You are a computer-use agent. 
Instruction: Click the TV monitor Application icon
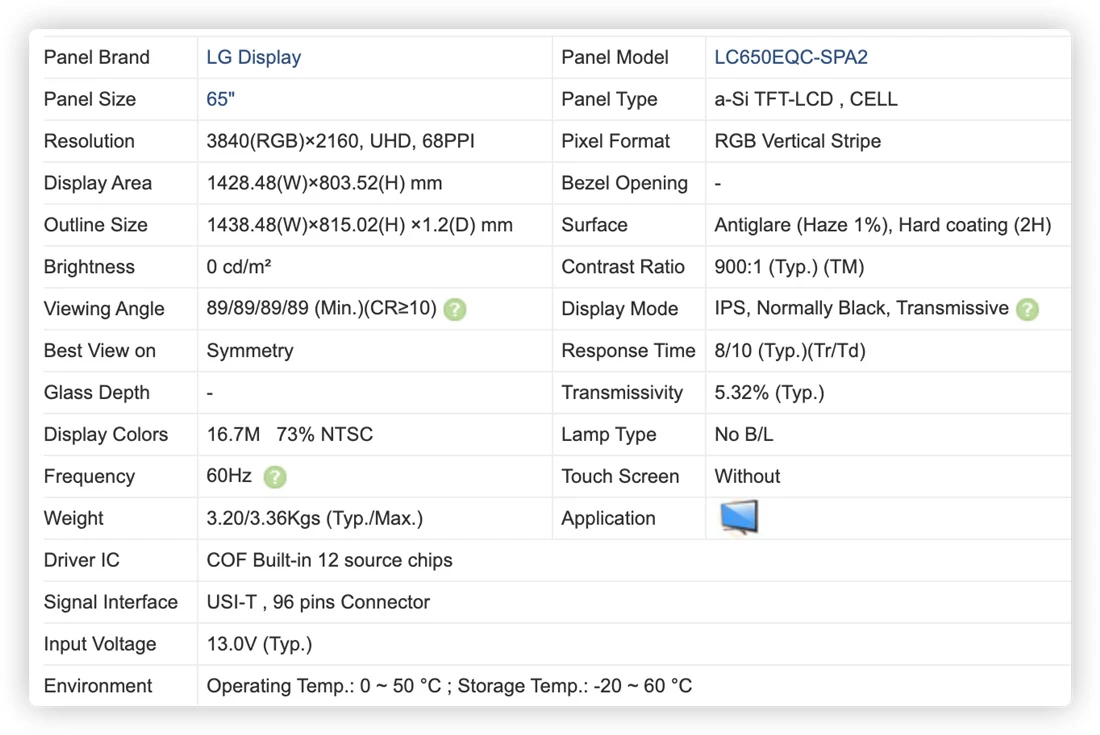(739, 518)
